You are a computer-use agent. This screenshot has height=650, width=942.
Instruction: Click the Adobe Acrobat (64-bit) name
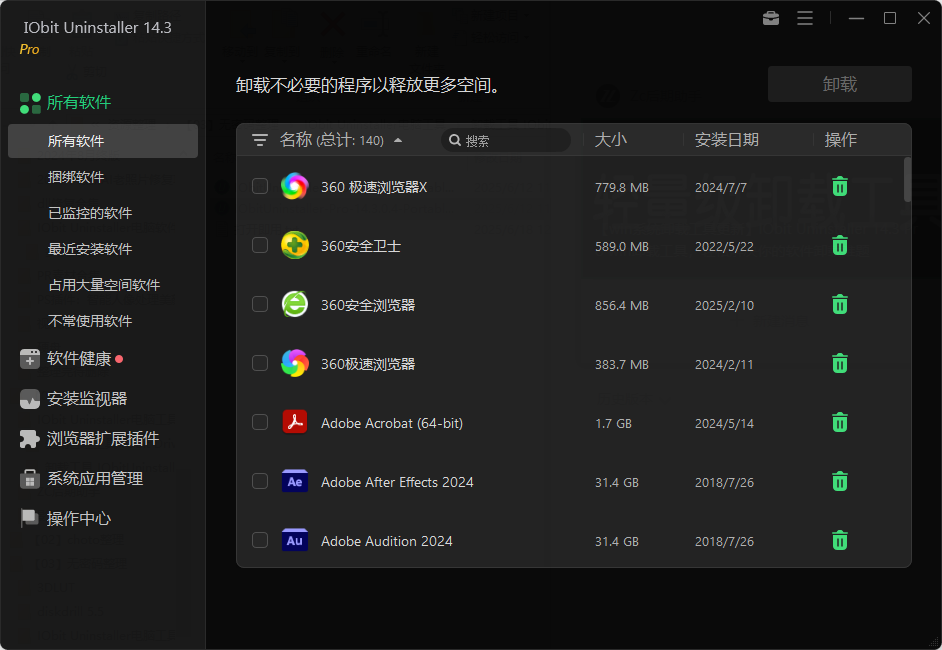392,423
